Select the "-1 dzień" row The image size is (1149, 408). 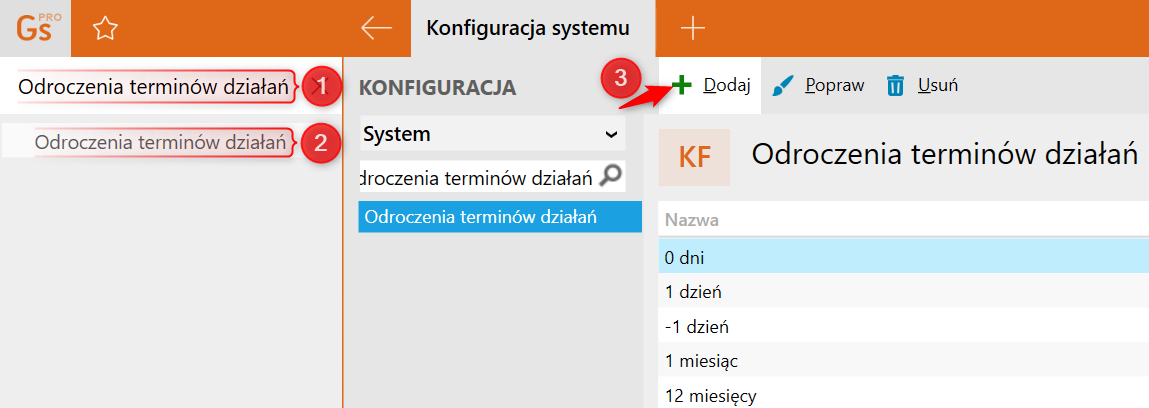pos(695,326)
